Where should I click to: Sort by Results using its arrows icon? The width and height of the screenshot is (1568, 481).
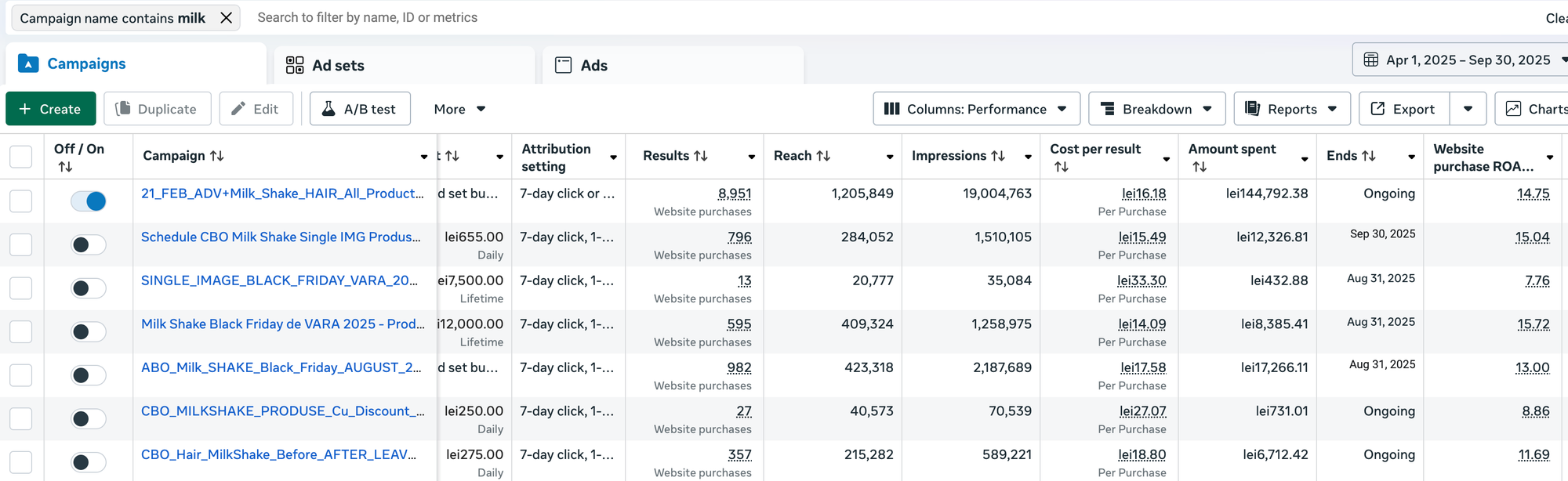[x=701, y=156]
